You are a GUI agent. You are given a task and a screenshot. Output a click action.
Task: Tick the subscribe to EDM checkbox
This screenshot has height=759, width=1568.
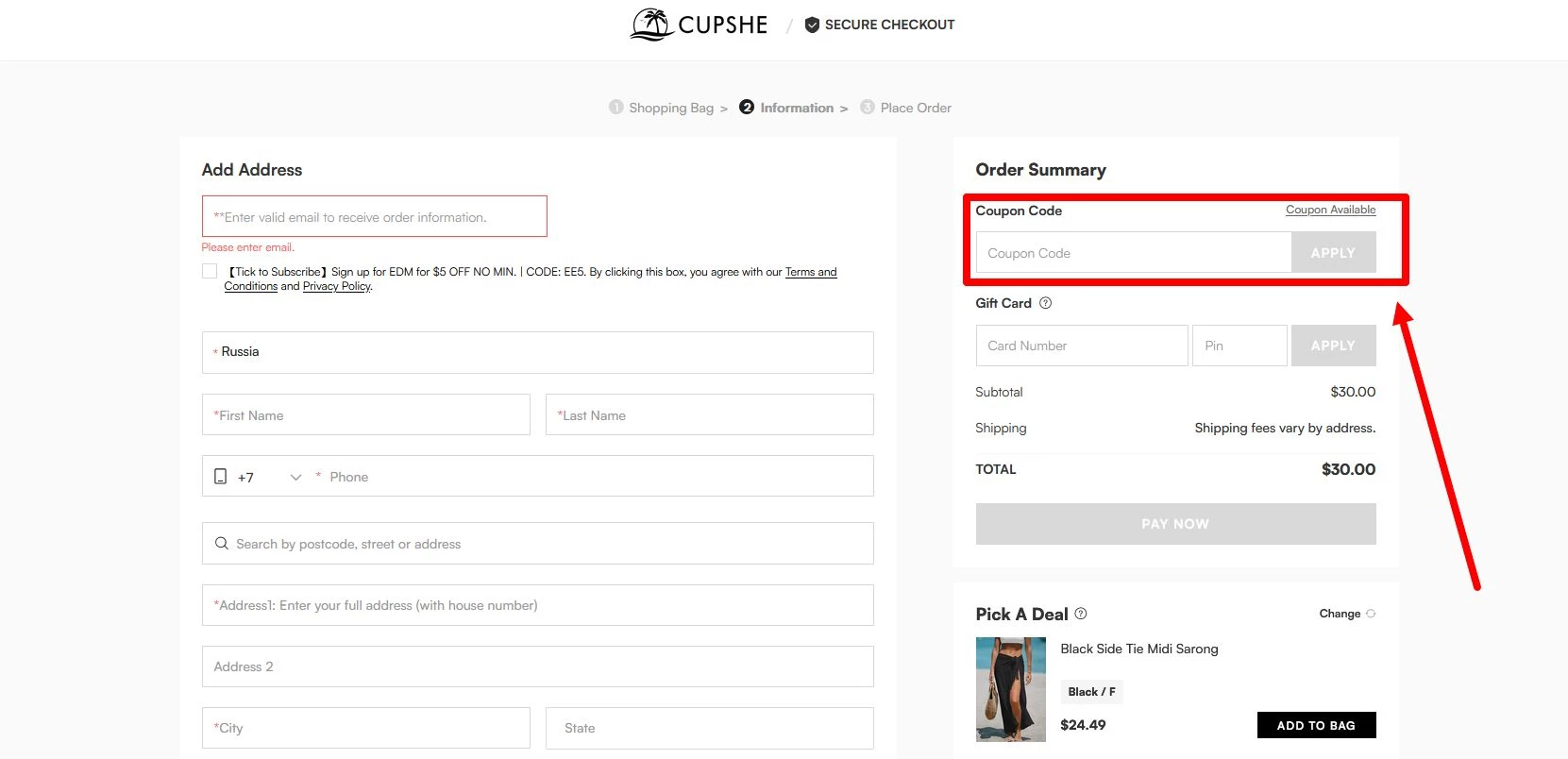pos(210,272)
